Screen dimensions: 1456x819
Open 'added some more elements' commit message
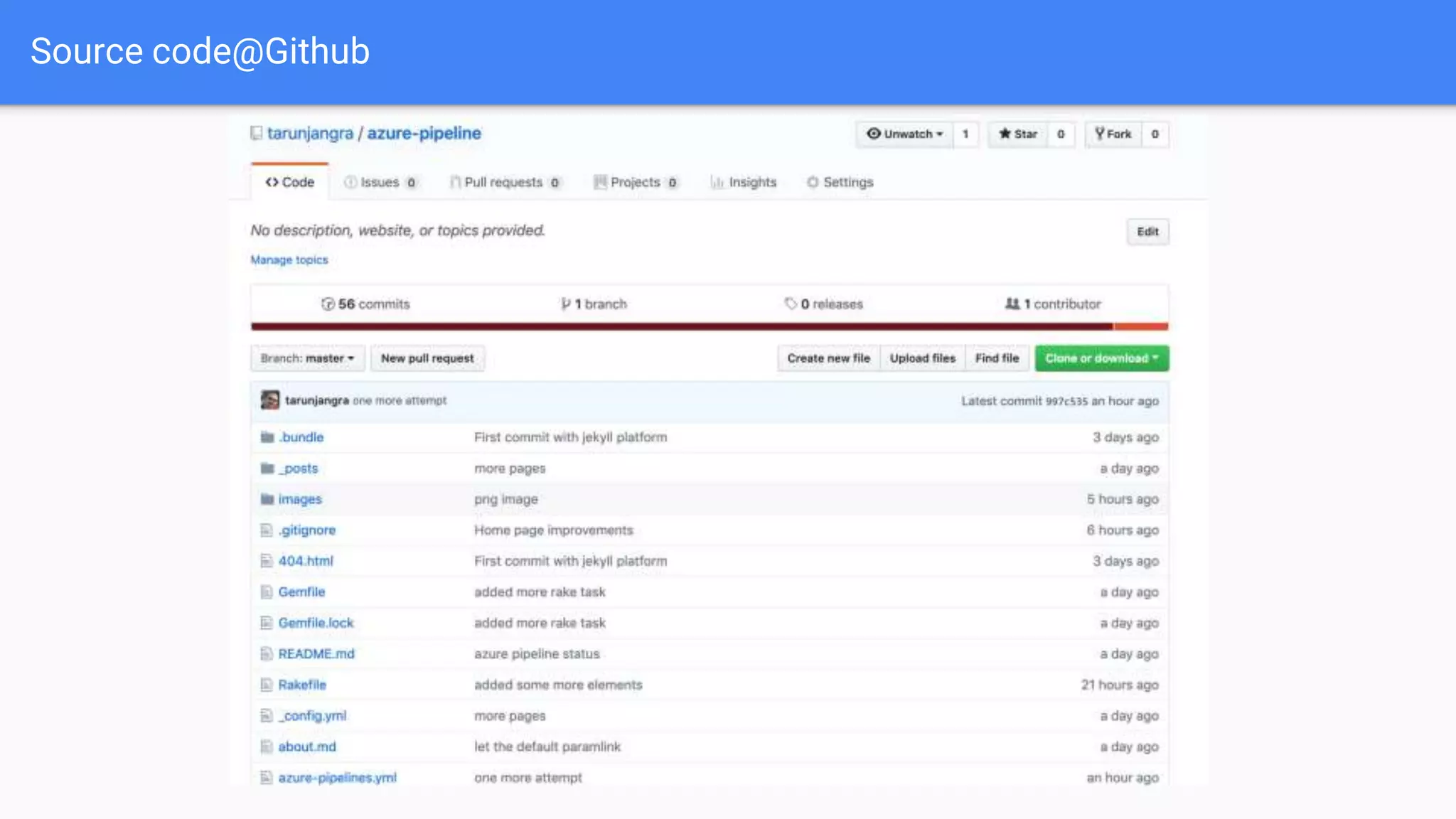[x=558, y=685]
